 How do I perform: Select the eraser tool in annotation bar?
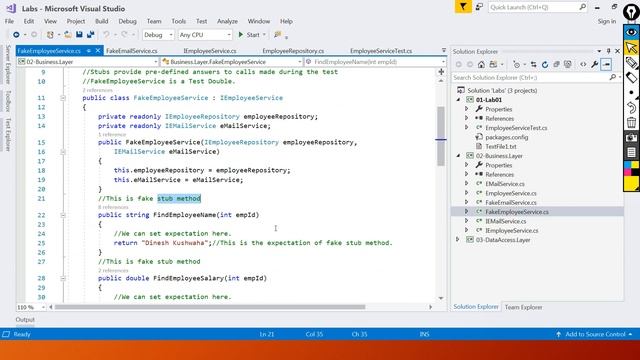click(631, 77)
